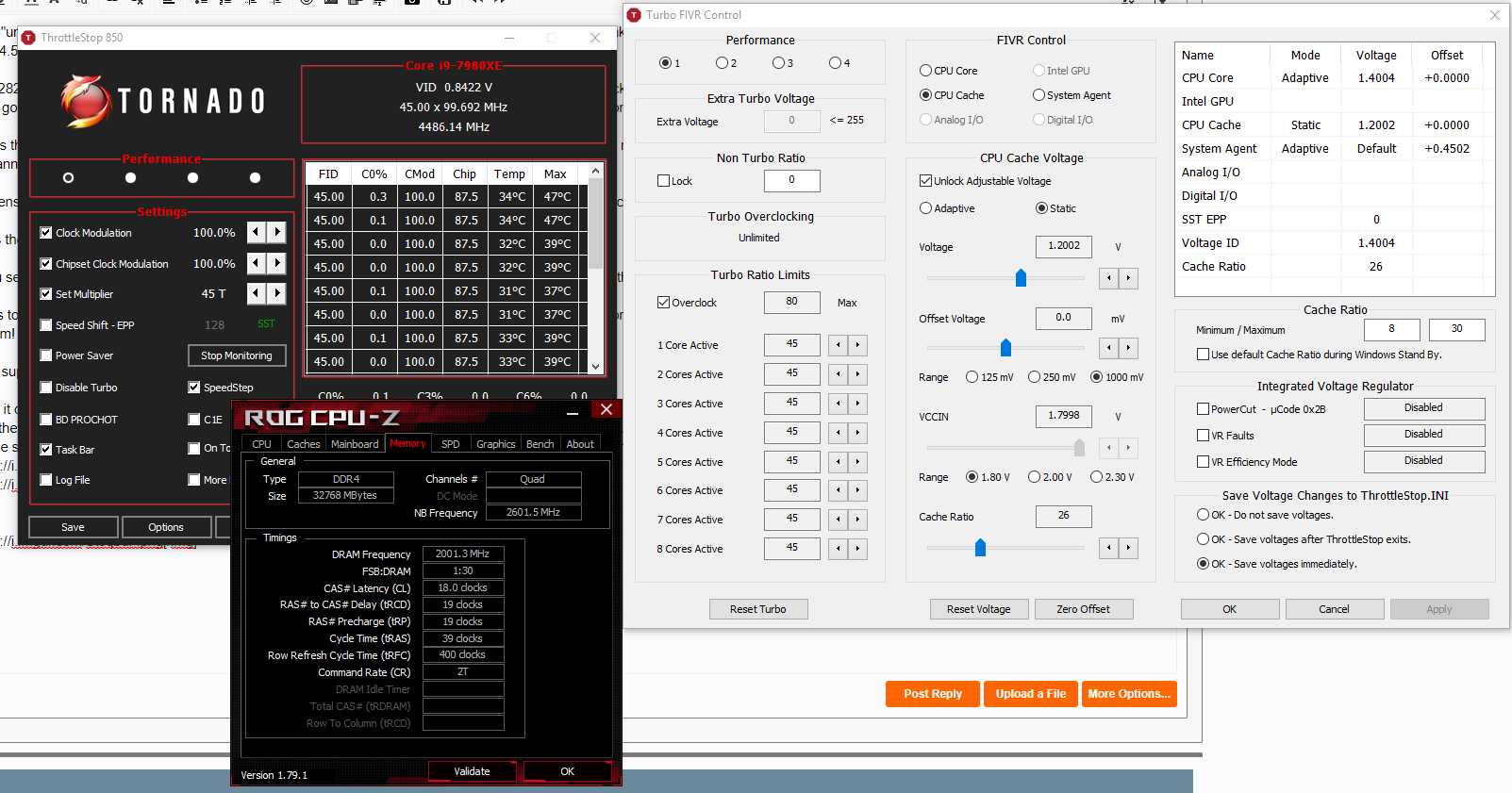This screenshot has height=793, width=1512.
Task: Click the Turbo FIVR Control title bar icon
Action: pos(634,15)
